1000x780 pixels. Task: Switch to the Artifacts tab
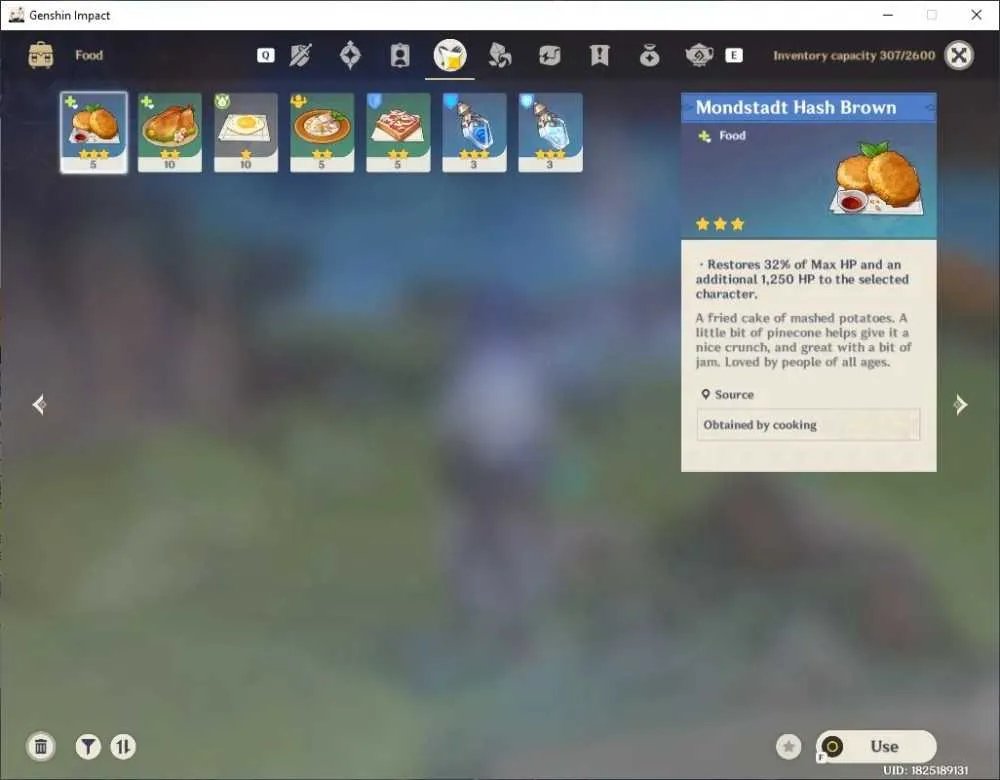coord(350,55)
